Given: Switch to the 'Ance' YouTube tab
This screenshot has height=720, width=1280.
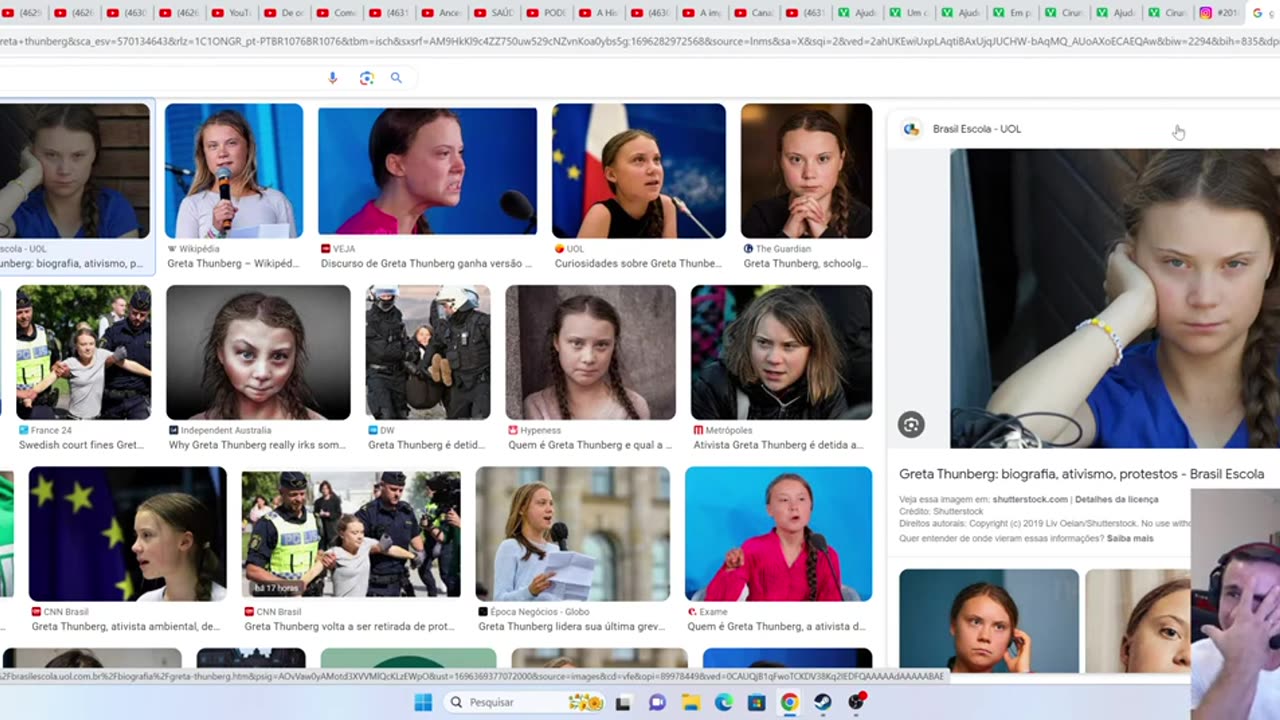Looking at the screenshot, I should tap(442, 13).
